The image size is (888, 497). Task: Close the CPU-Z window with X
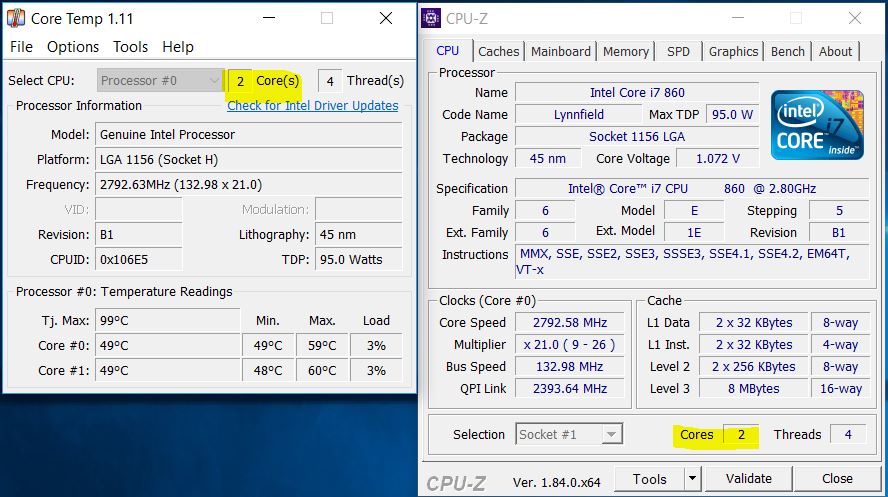(x=855, y=18)
